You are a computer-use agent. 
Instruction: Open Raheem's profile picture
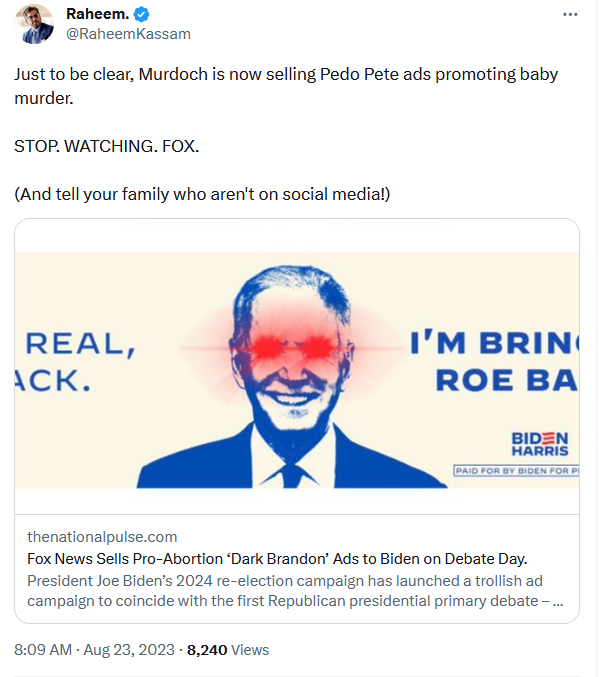34,24
